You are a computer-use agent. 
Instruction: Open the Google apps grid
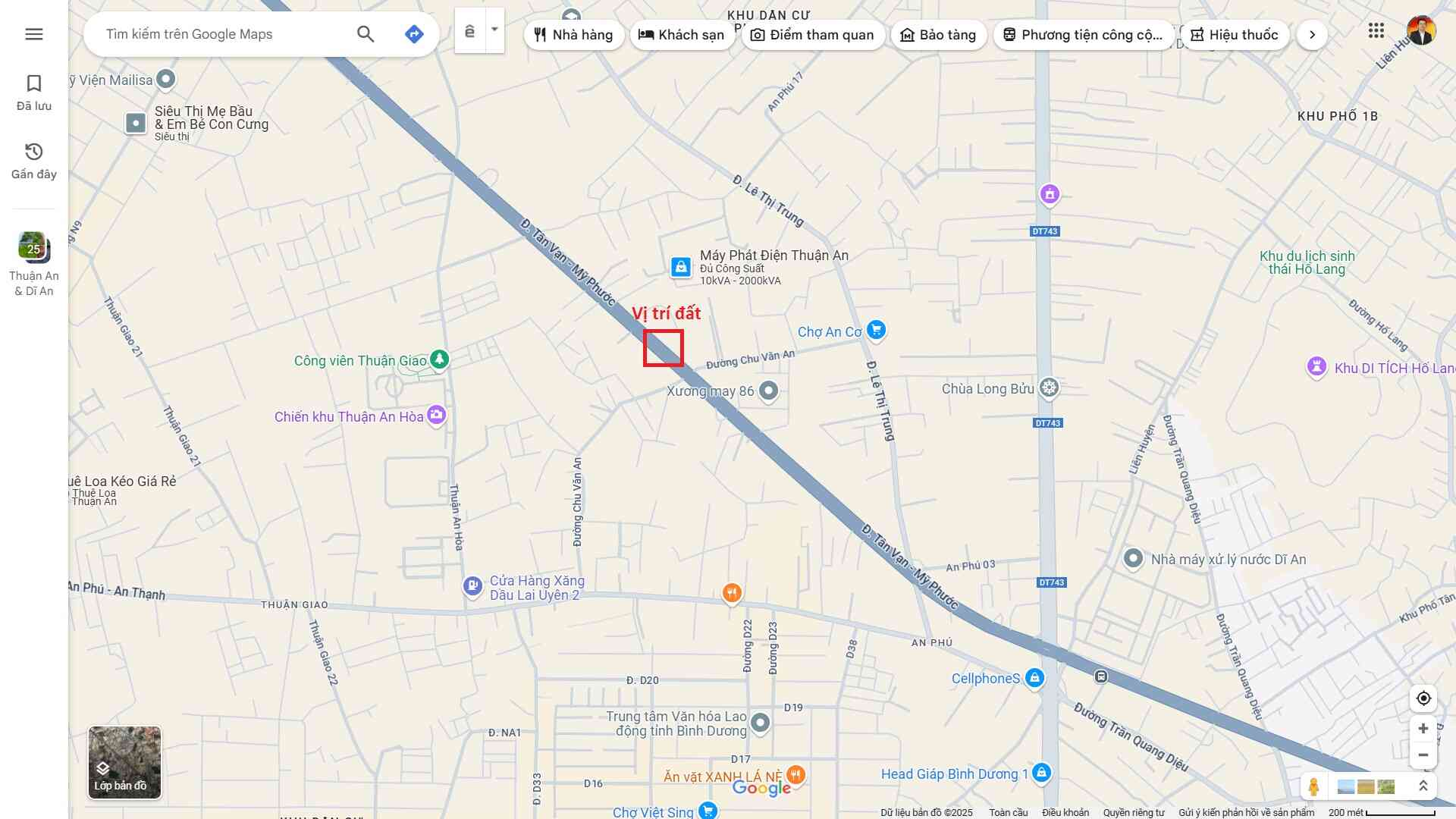pos(1376,31)
